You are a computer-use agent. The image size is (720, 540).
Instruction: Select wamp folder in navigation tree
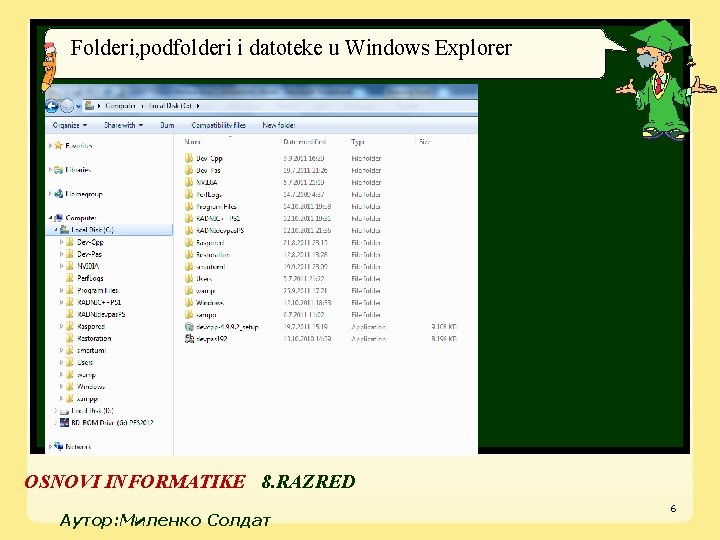86,375
